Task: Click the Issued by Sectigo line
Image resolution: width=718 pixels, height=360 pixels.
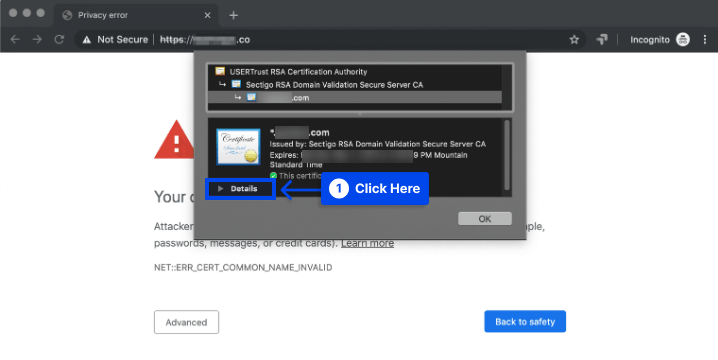Action: click(377, 144)
